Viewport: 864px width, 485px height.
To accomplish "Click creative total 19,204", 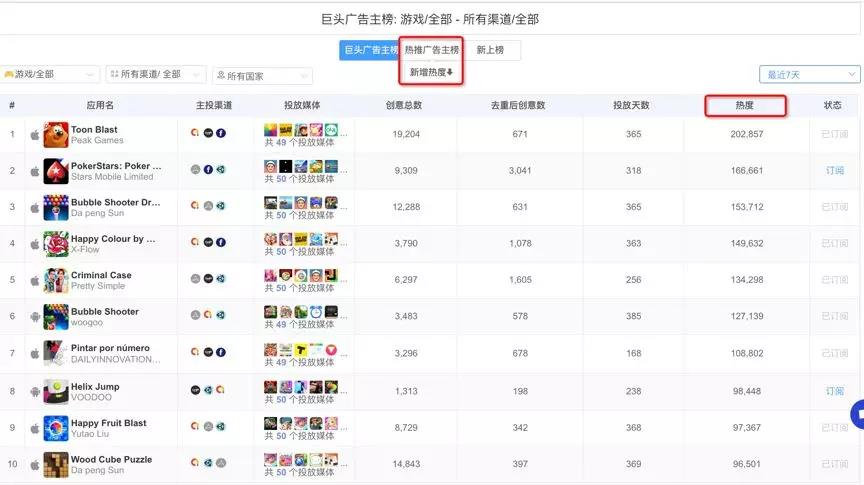I will [x=406, y=134].
